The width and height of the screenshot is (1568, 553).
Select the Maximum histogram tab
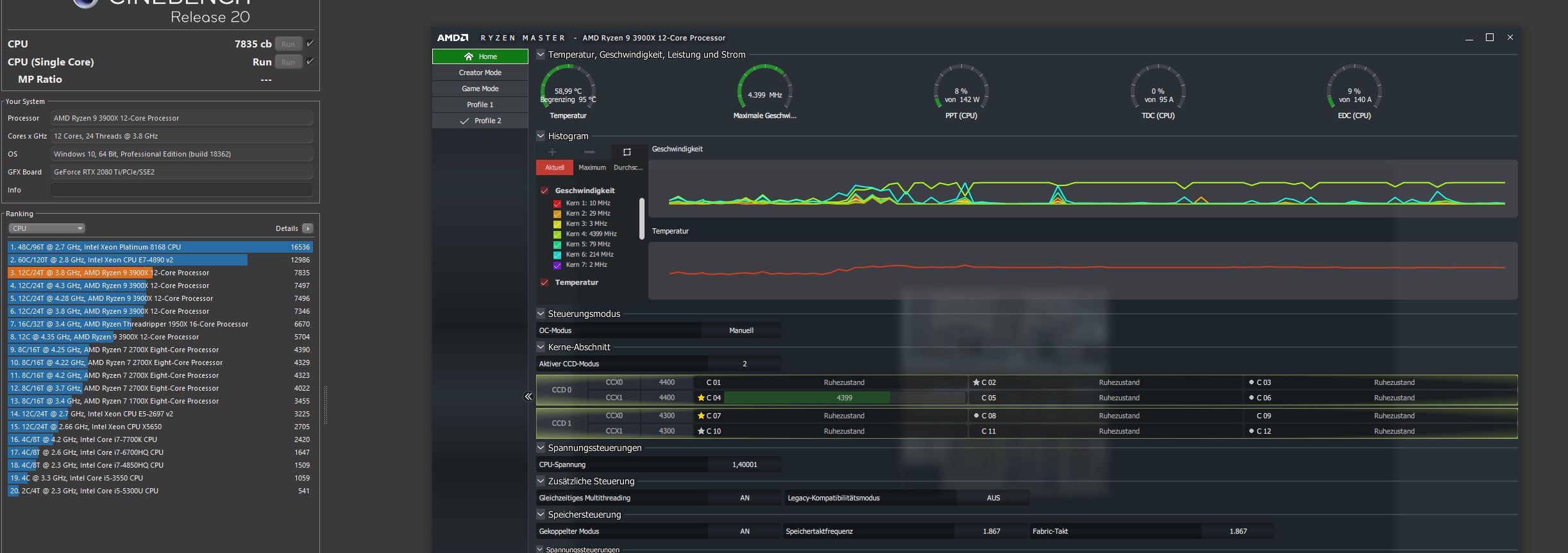pyautogui.click(x=592, y=167)
